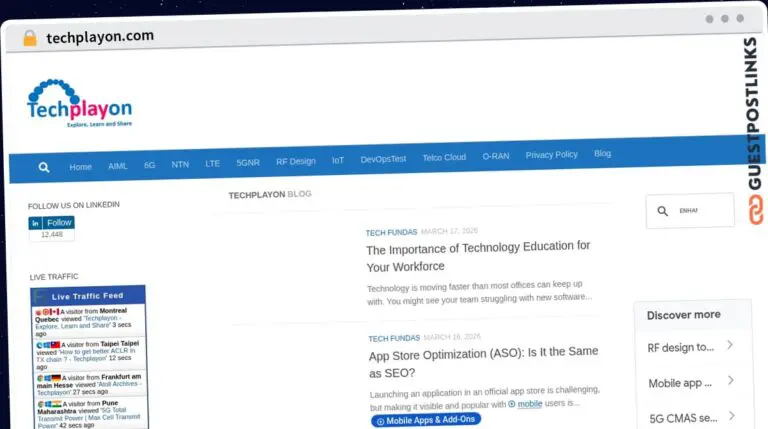Viewport: 768px width, 429px height.
Task: Expand 'Mobile app ...' chevron in Discover more
Action: 731,381
